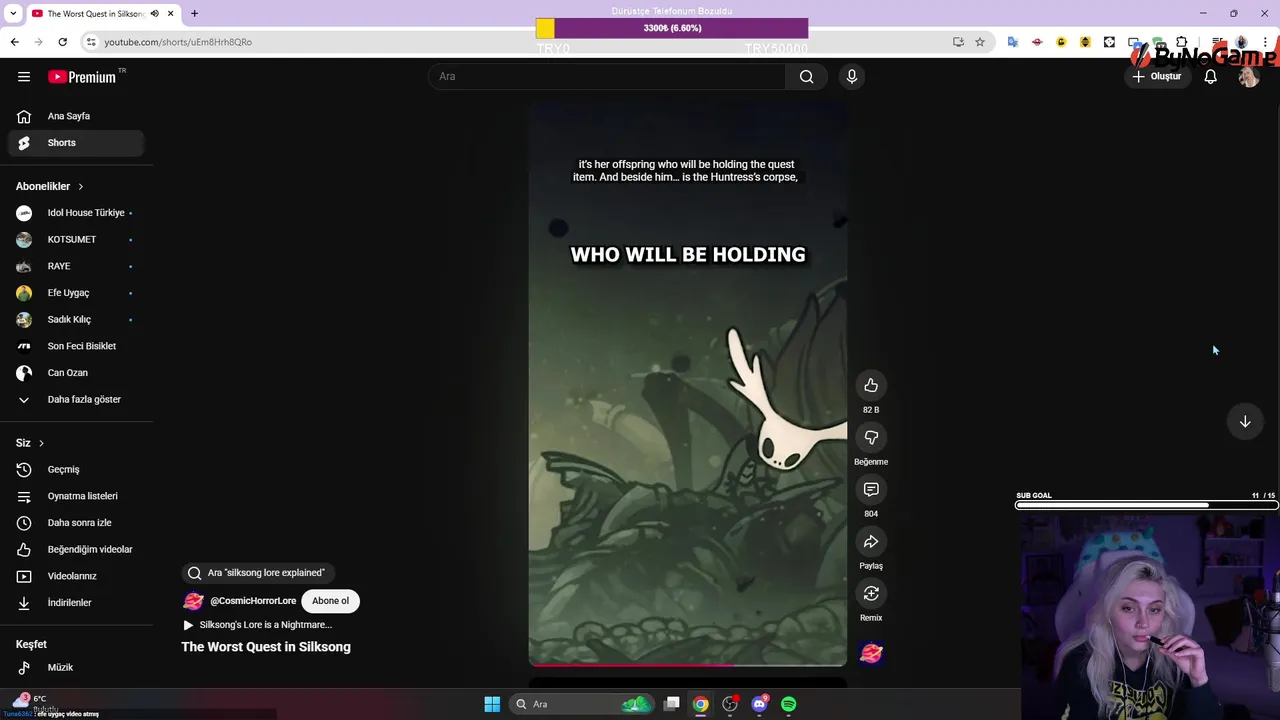This screenshot has width=1280, height=720.
Task: Open Daha sonra izle
Action: (76, 522)
